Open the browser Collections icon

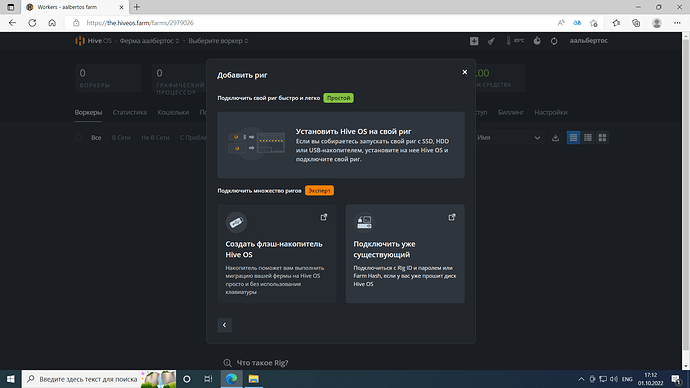click(636, 23)
